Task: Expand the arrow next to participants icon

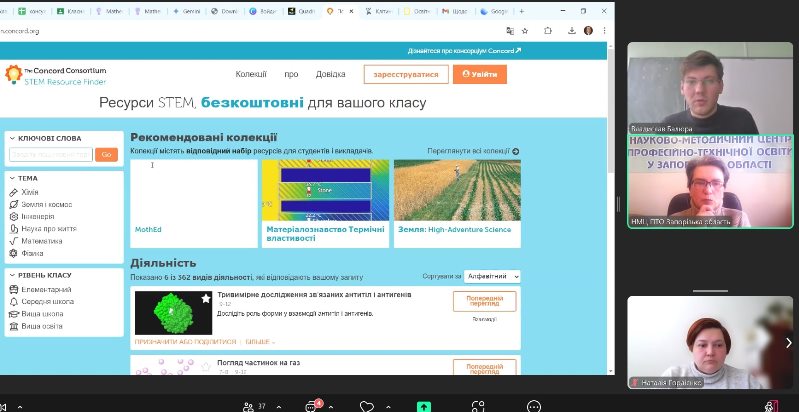Action: tap(278, 407)
